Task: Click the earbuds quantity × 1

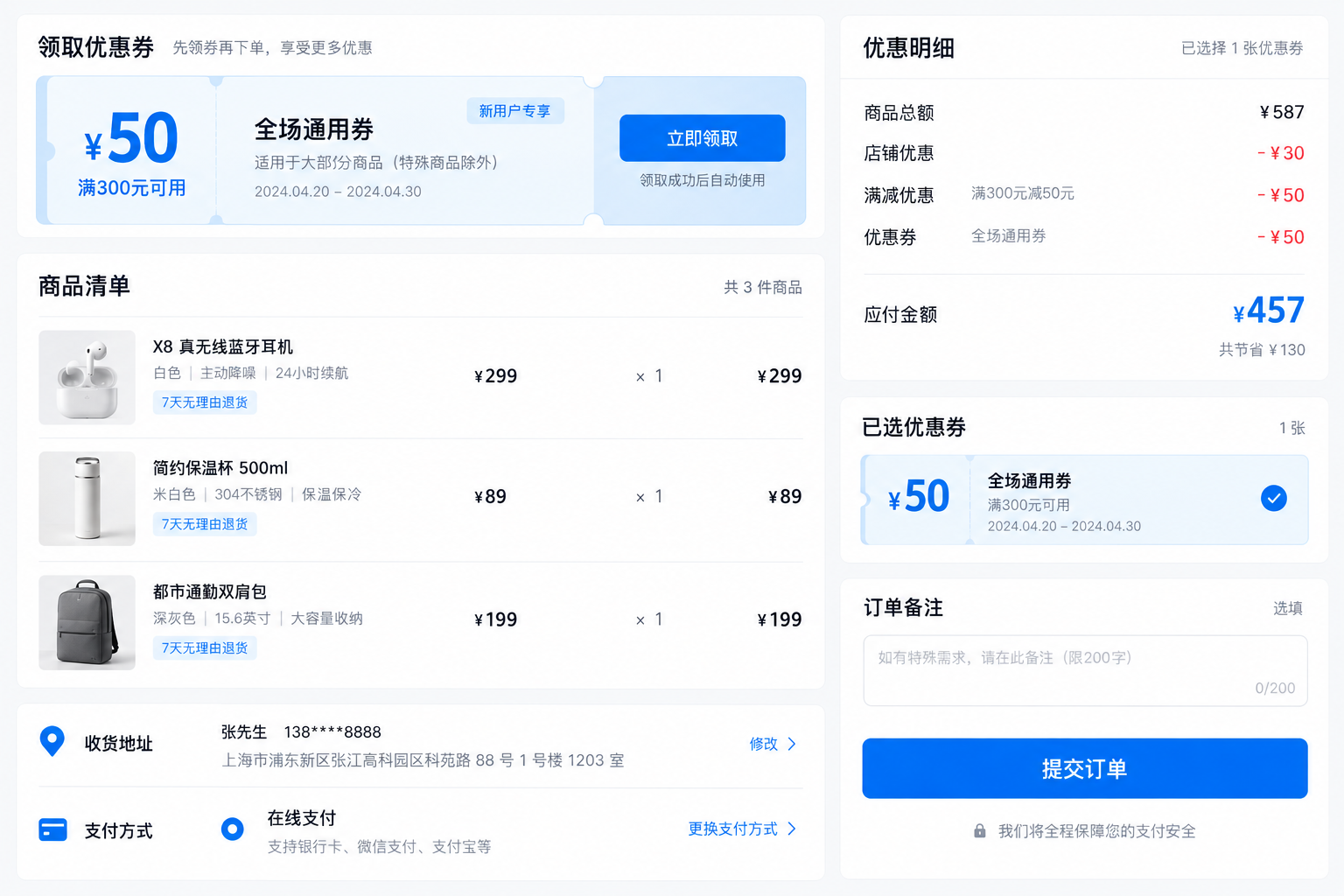Action: [649, 376]
